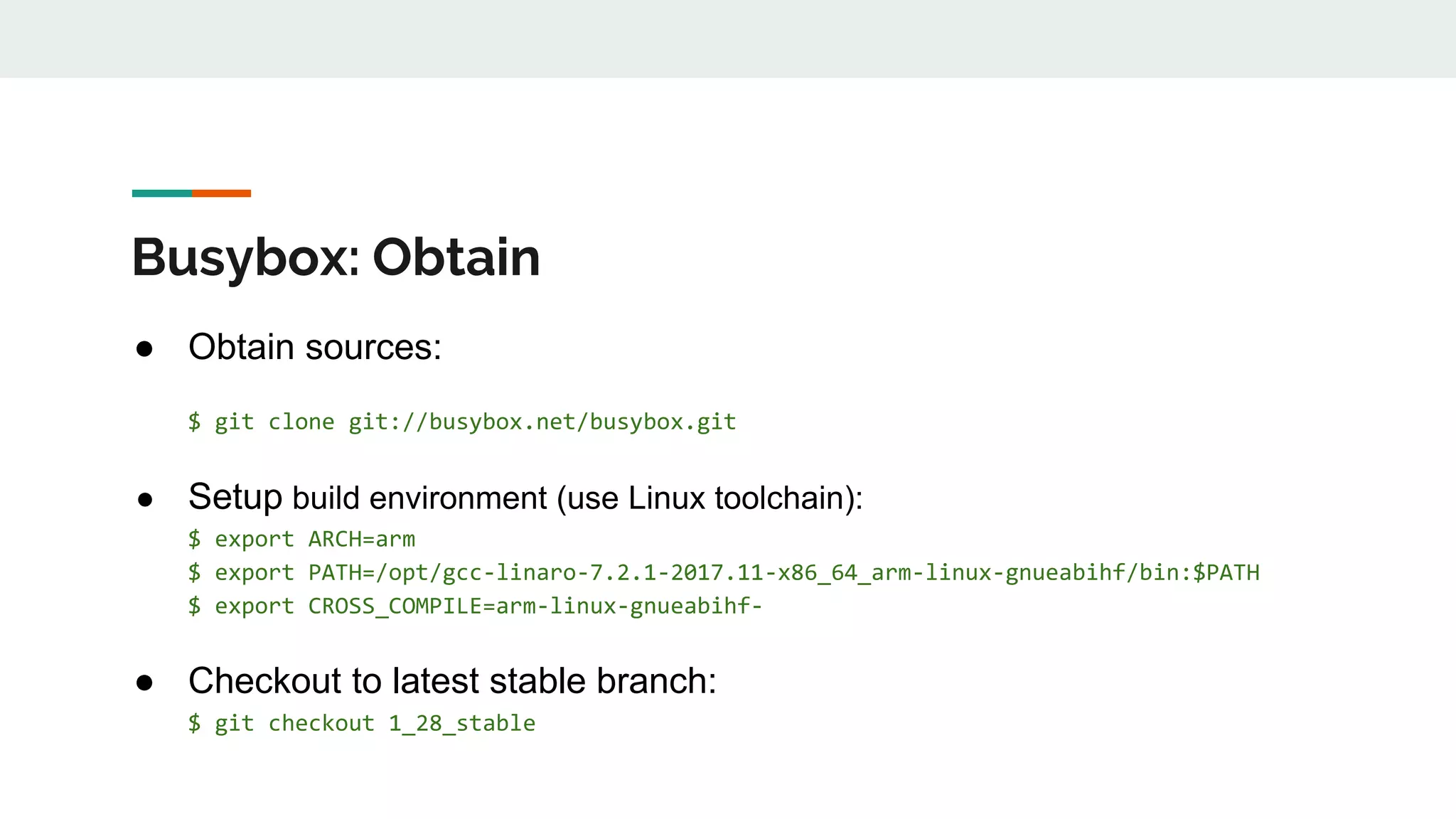The image size is (1456, 819).
Task: Click the dollar prompt before "export ARCH"
Action: [194, 539]
